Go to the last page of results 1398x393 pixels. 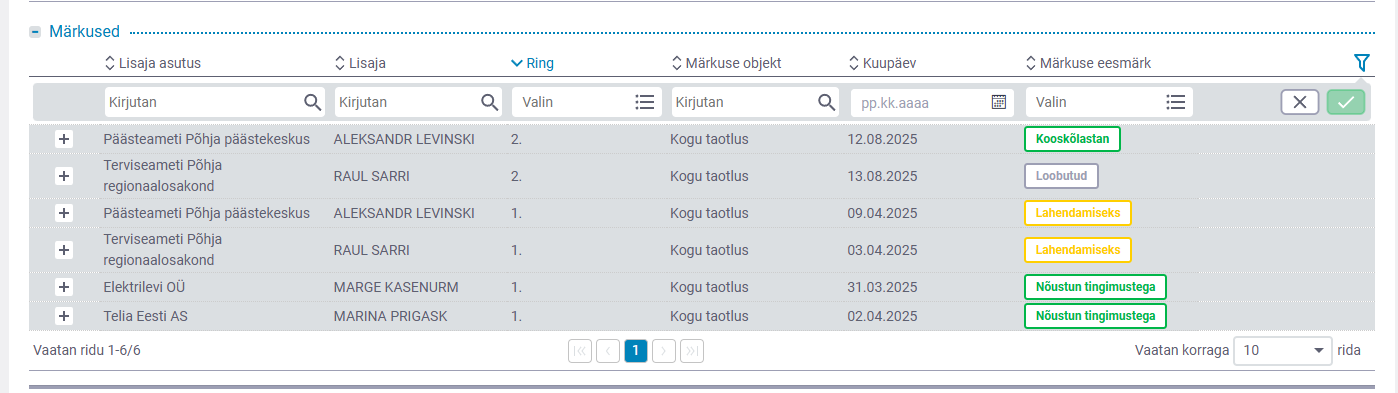pos(692,350)
